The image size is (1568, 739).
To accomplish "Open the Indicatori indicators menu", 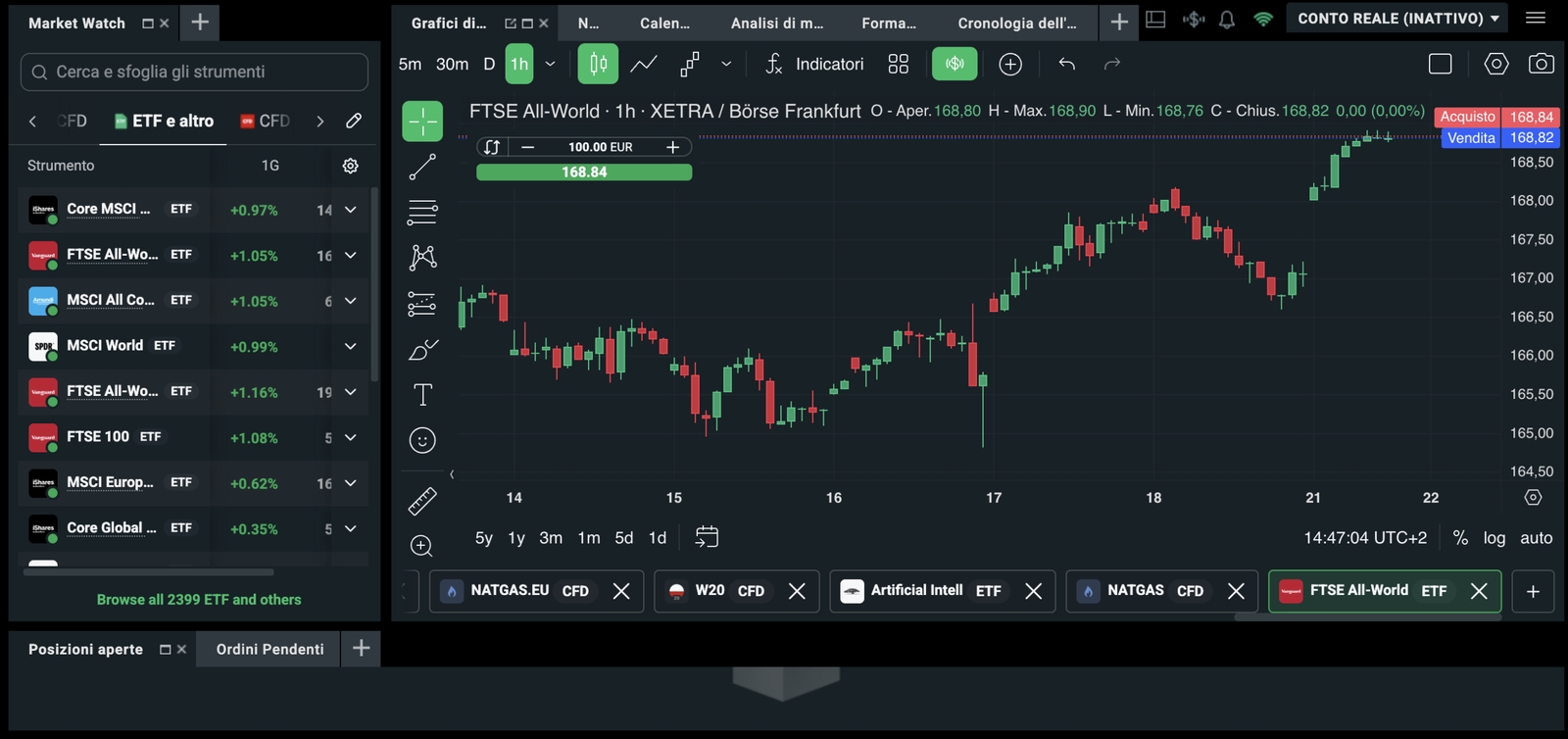I will pyautogui.click(x=814, y=64).
